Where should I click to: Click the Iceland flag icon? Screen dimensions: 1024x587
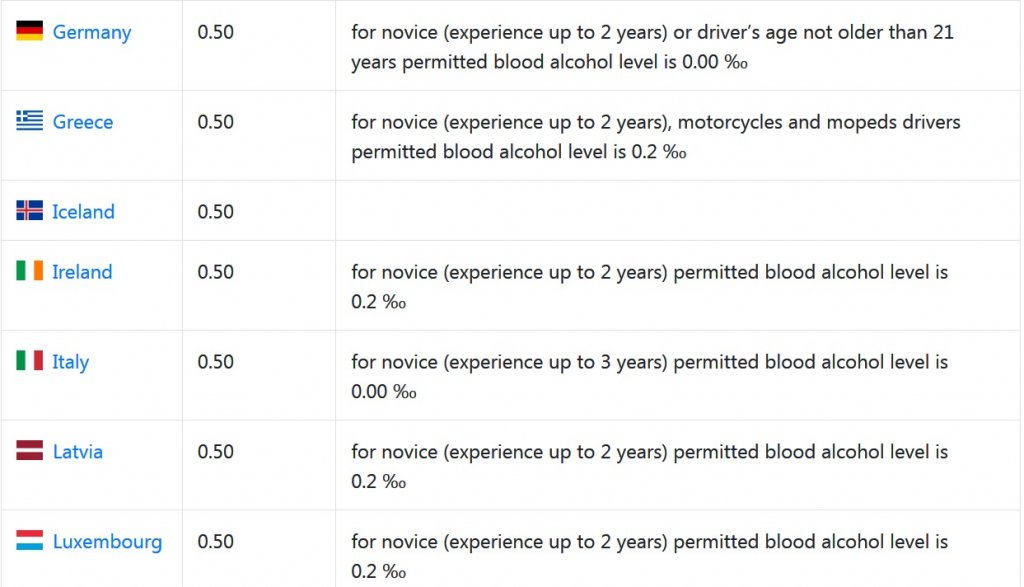[x=29, y=211]
